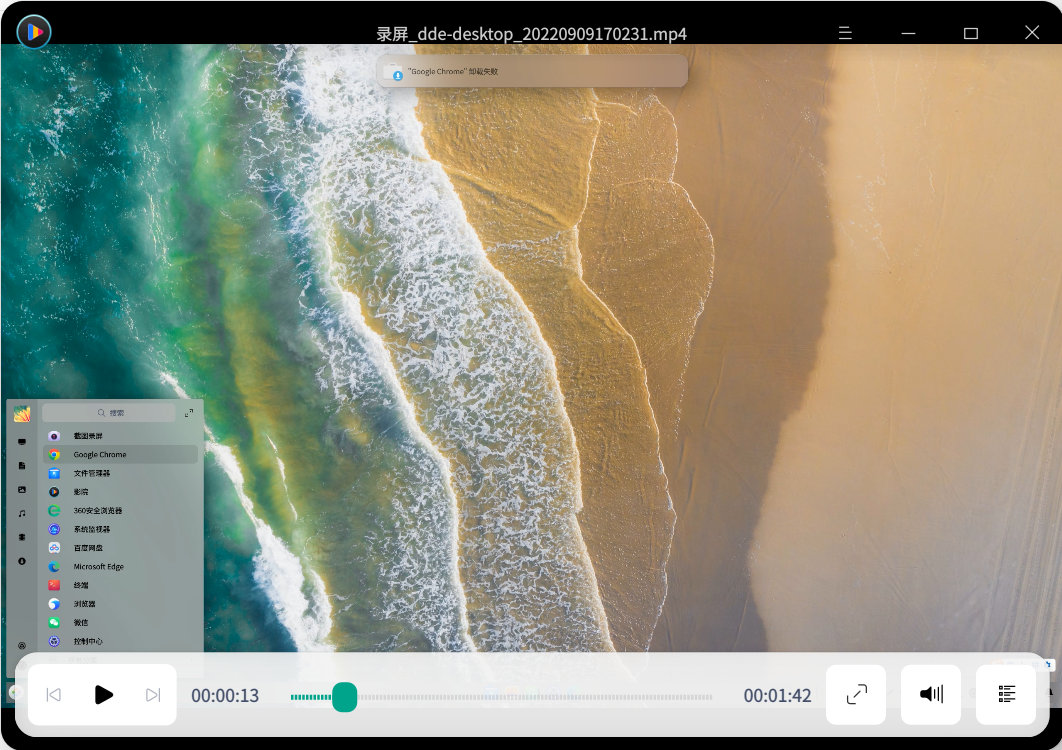Enter fullscreen with the expand arrows button
The image size is (1062, 750).
pos(856,694)
